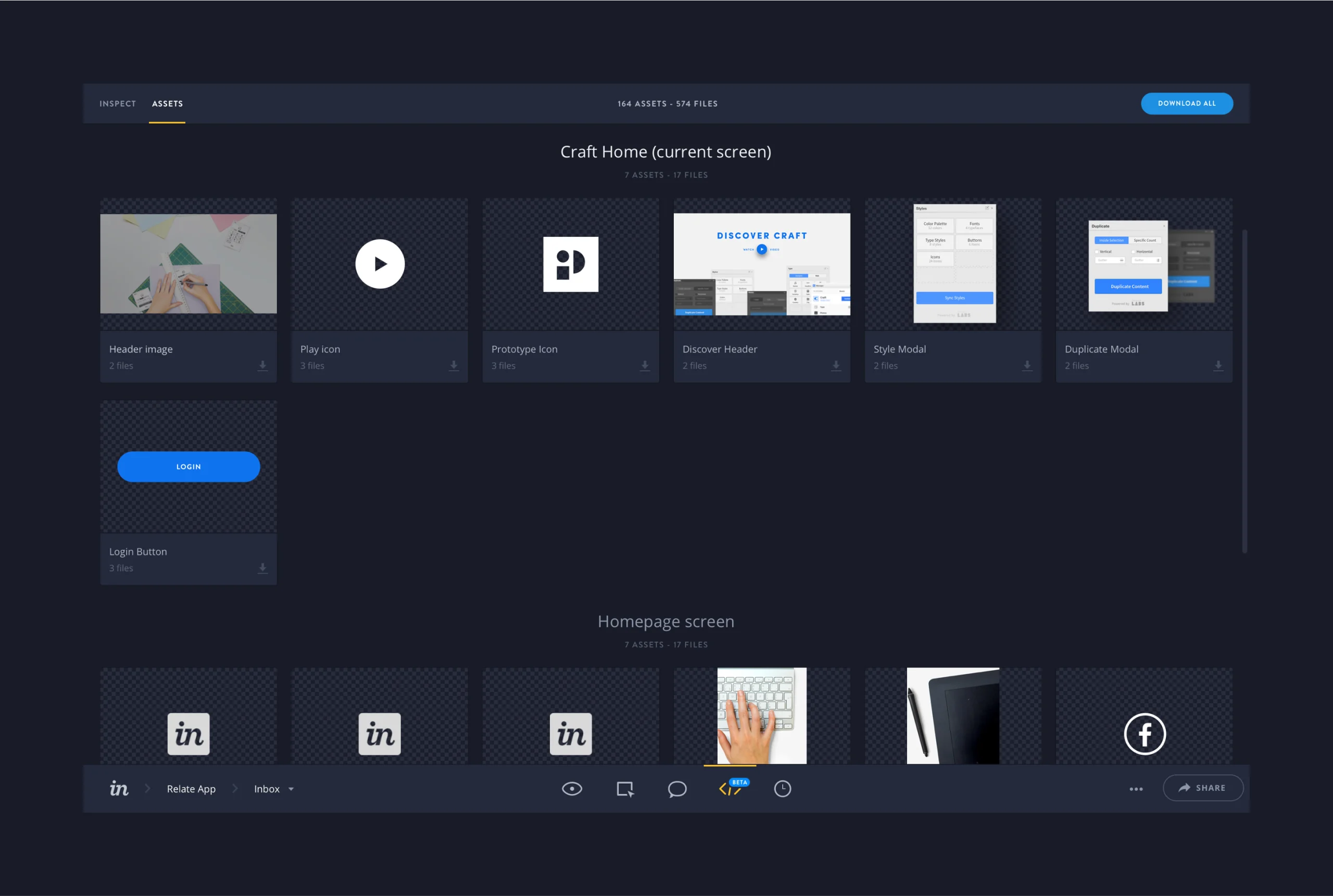Viewport: 1333px width, 896px height.
Task: Switch to Build mode hotspot icon
Action: click(x=624, y=789)
